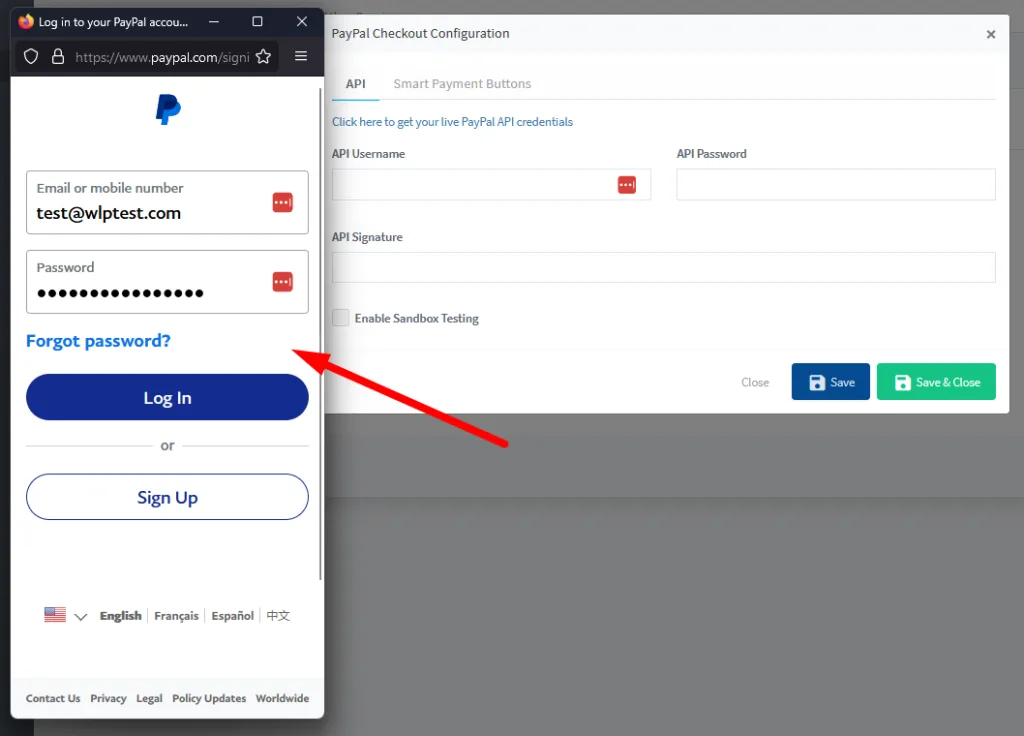Minimize the PayPal login window
Viewport: 1024px width, 736px height.
tap(214, 22)
